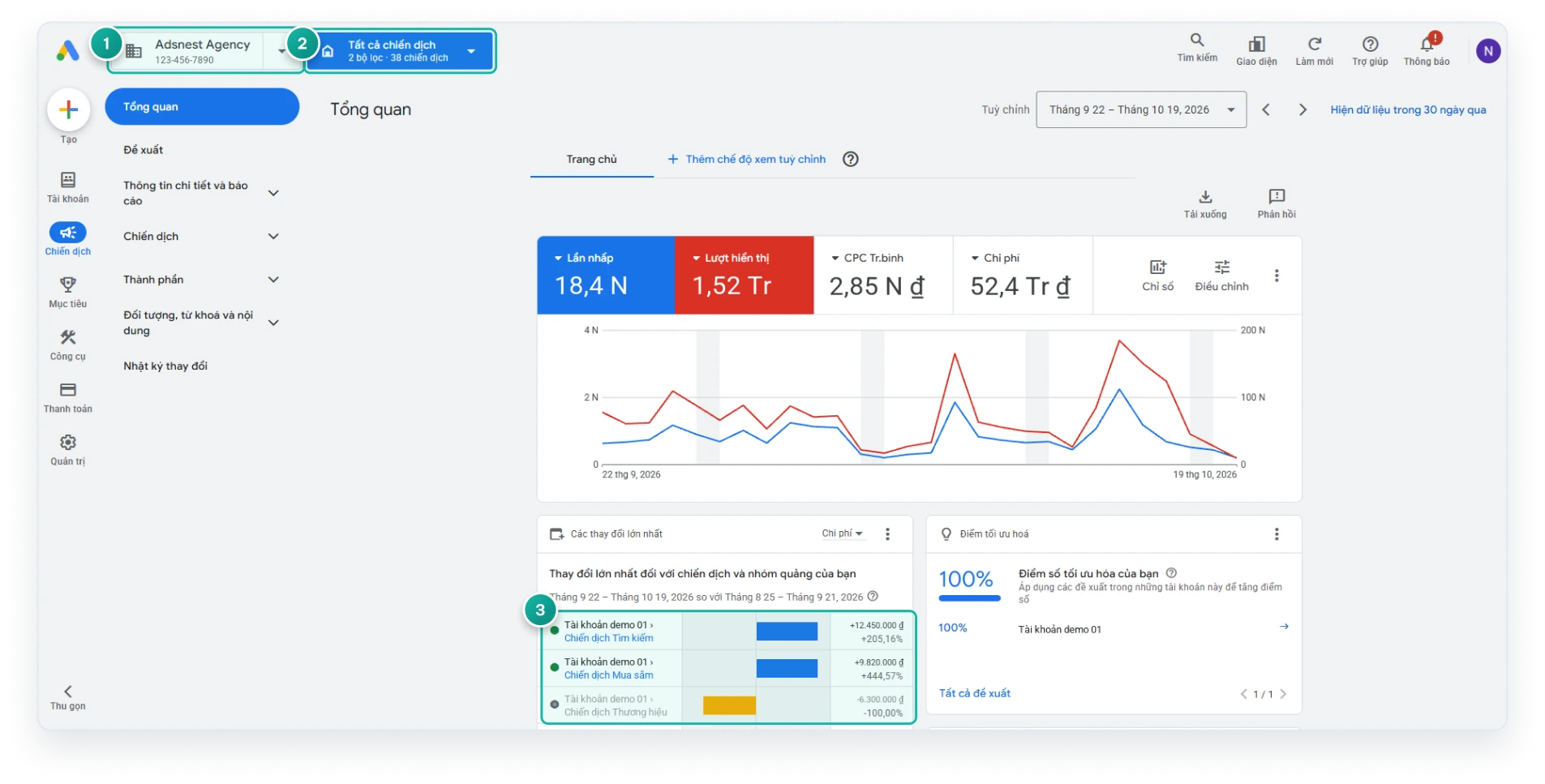Open Thanh toán billing section
The image size is (1545, 784).
68,398
